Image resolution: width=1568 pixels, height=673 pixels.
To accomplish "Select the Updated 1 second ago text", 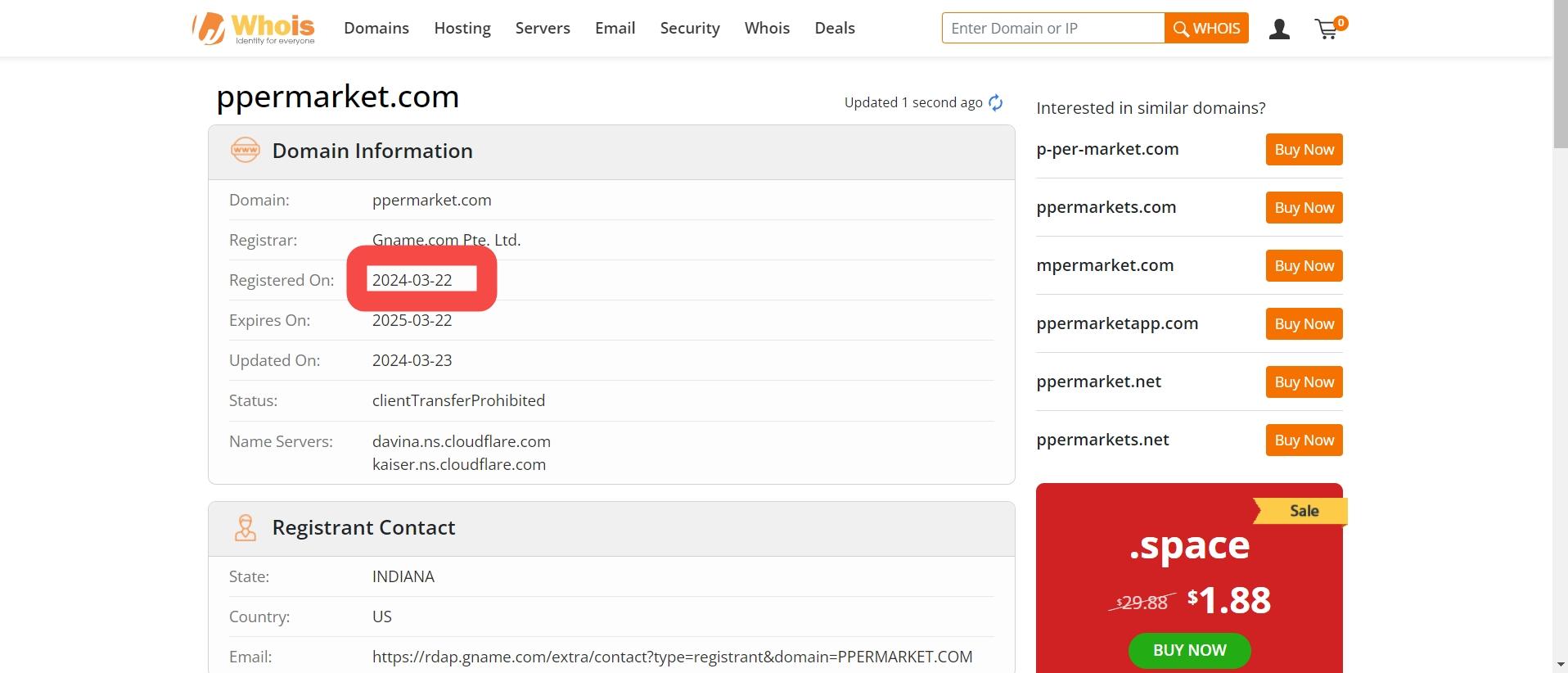I will pos(913,102).
